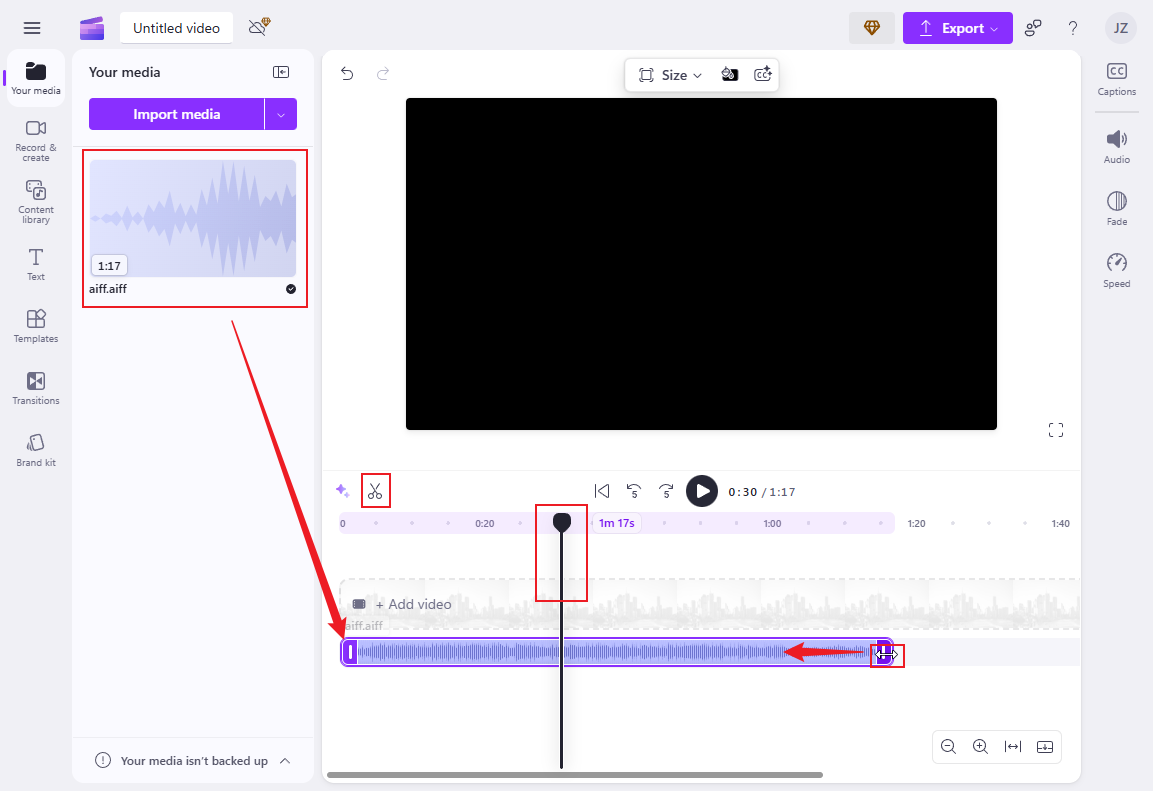Viewport: 1153px width, 791px height.
Task: Click the aiff.aiff file name
Action: pos(108,289)
